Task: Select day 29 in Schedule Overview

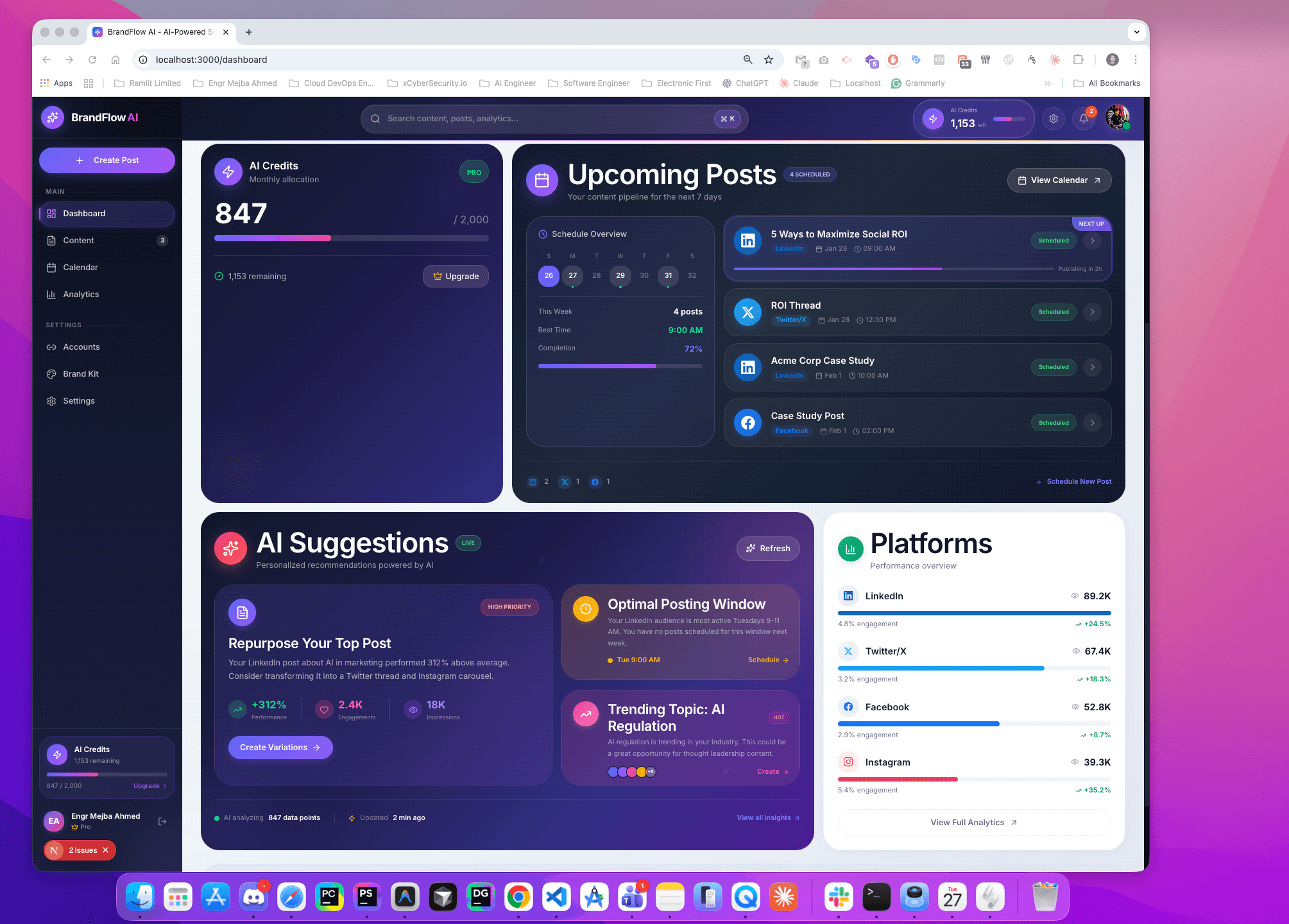Action: 620,276
